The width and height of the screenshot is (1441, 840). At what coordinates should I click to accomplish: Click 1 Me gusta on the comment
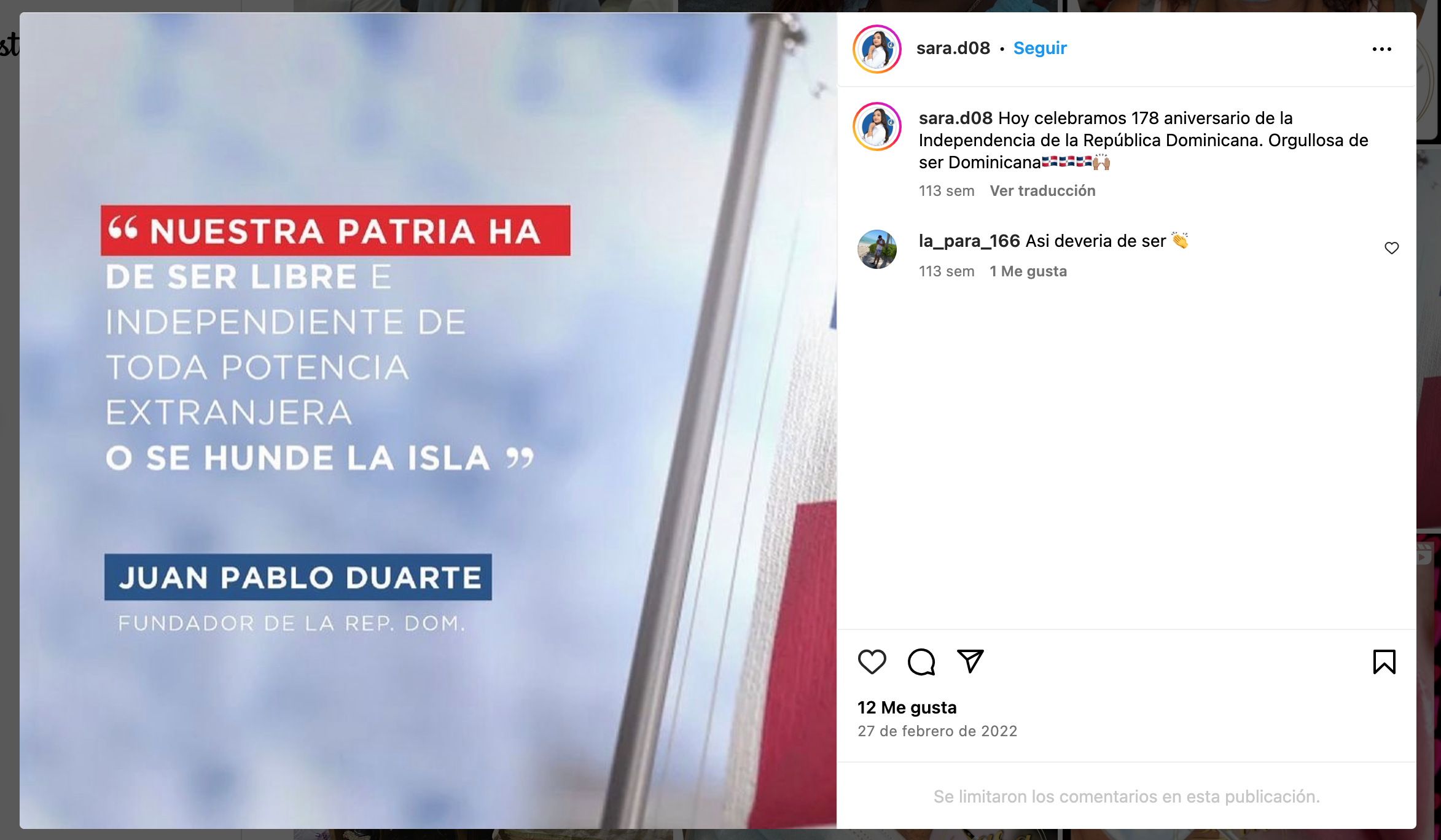[x=1028, y=271]
